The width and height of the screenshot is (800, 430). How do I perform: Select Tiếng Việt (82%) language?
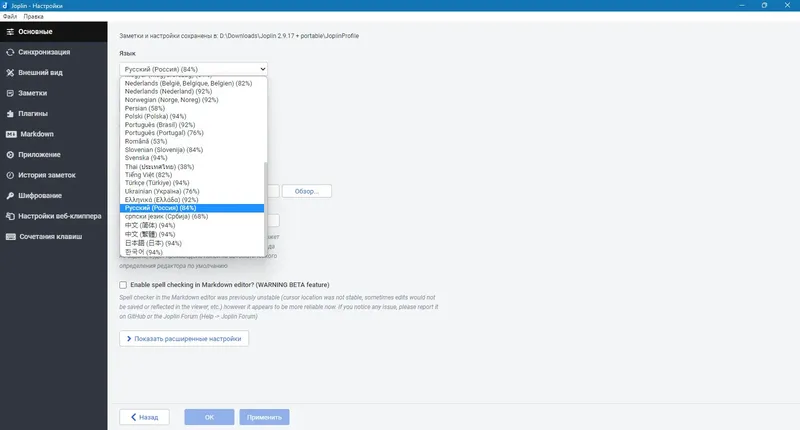coord(192,174)
